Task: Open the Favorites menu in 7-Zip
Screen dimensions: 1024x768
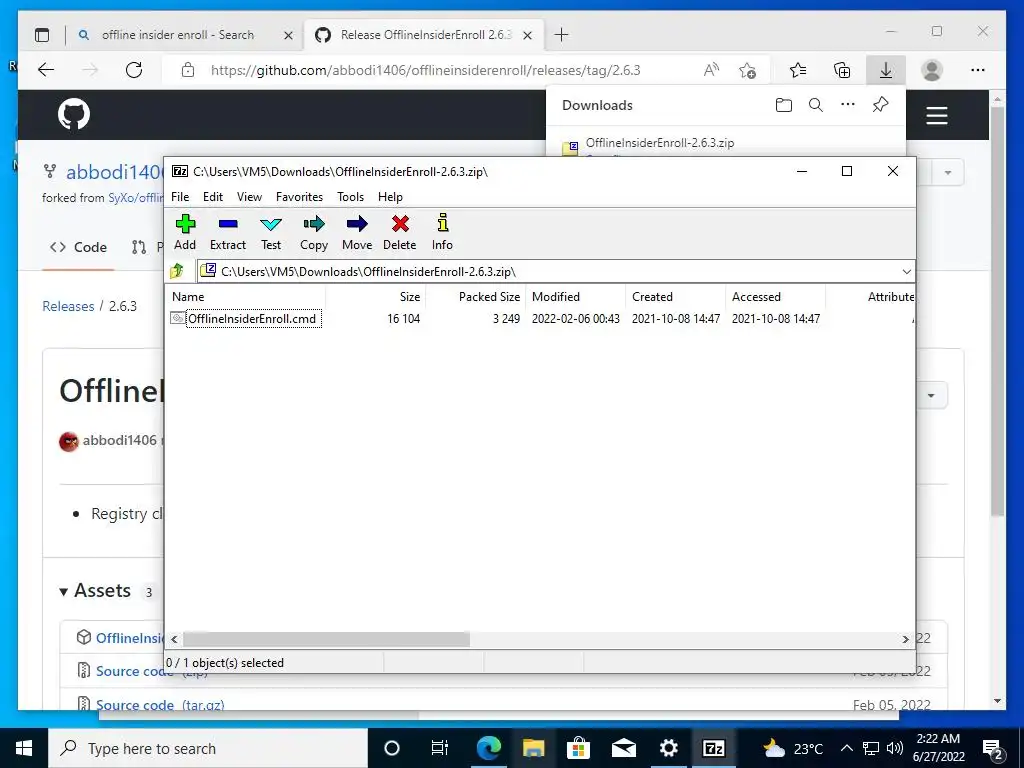Action: (299, 197)
